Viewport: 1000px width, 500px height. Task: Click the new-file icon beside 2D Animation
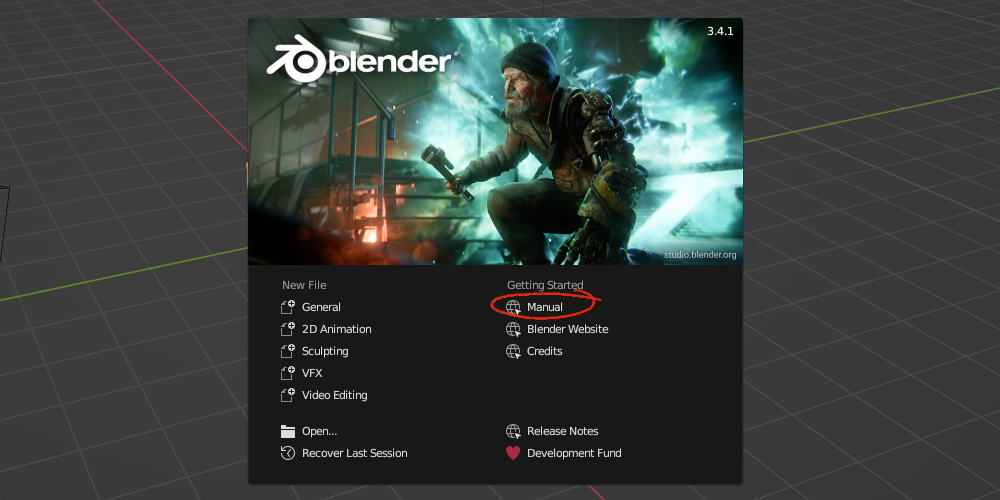click(x=288, y=329)
